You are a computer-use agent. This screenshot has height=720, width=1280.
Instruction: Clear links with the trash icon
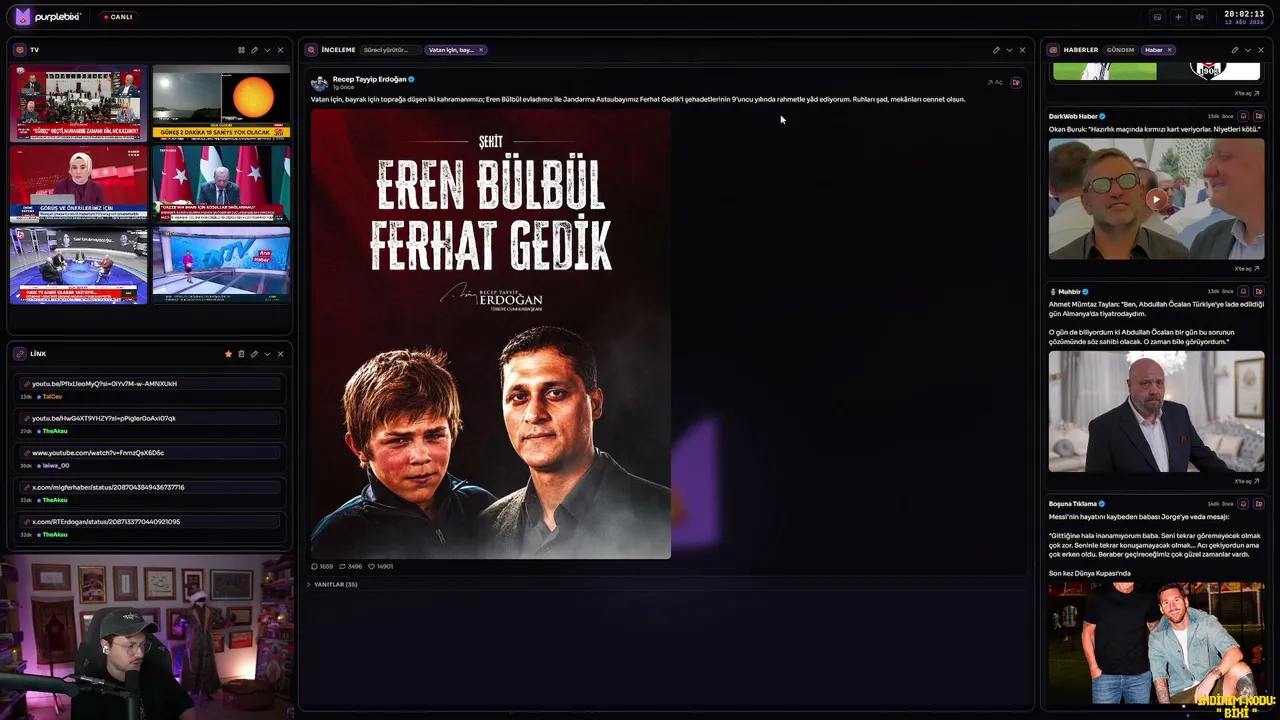(x=241, y=354)
